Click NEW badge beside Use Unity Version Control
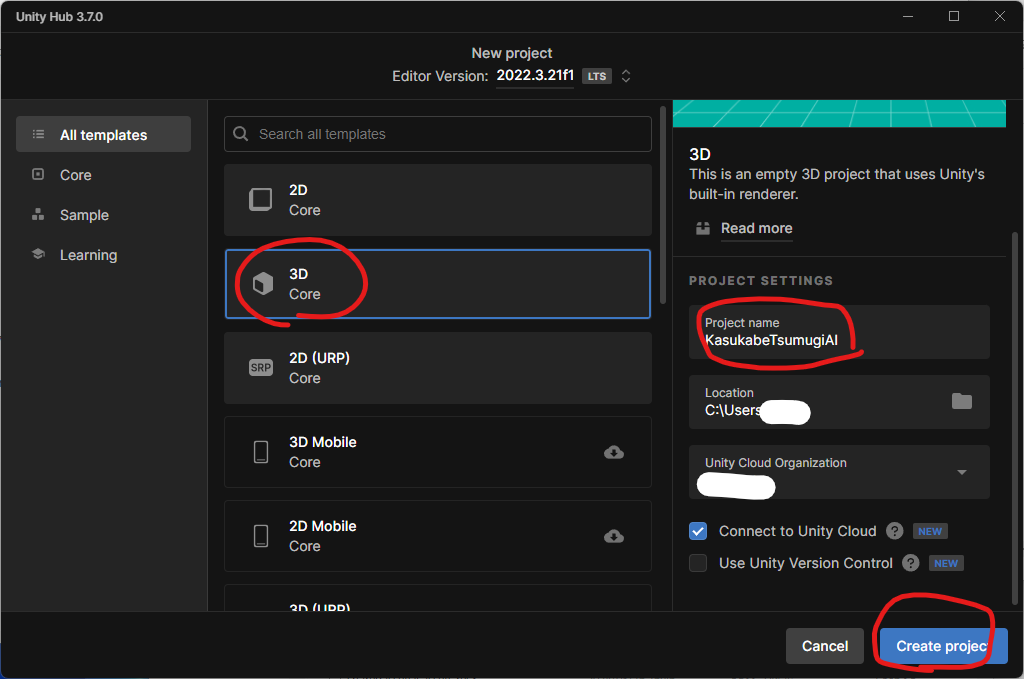Image resolution: width=1024 pixels, height=679 pixels. pos(946,563)
